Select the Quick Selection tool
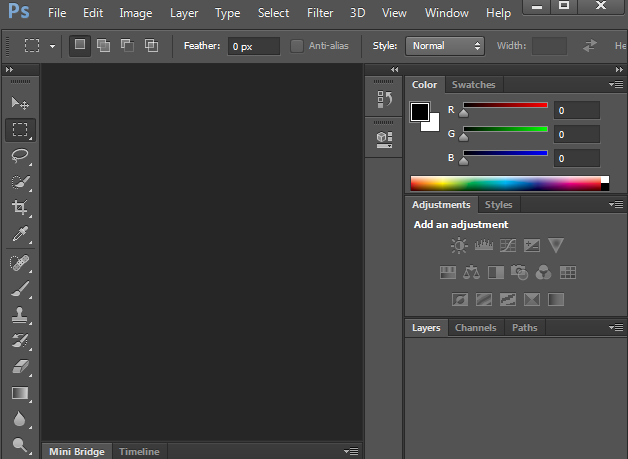The height and width of the screenshot is (459, 628). click(x=20, y=182)
